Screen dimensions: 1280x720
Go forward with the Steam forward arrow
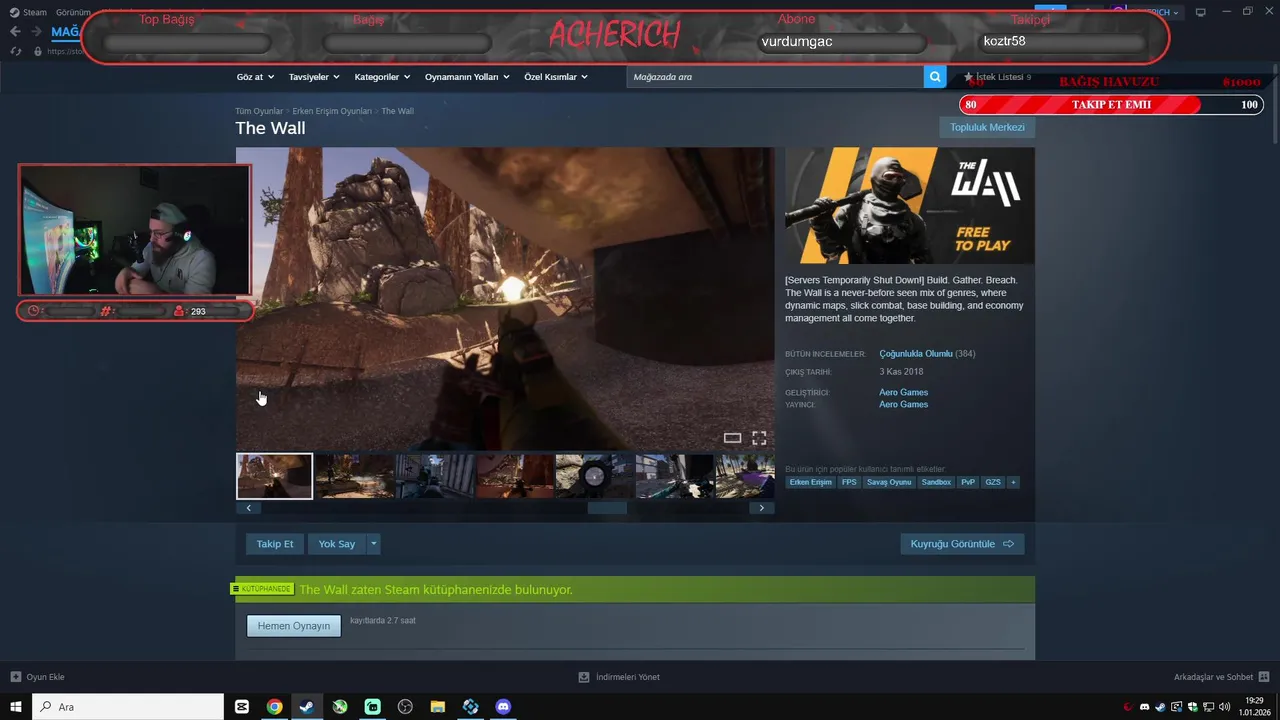pyautogui.click(x=37, y=32)
